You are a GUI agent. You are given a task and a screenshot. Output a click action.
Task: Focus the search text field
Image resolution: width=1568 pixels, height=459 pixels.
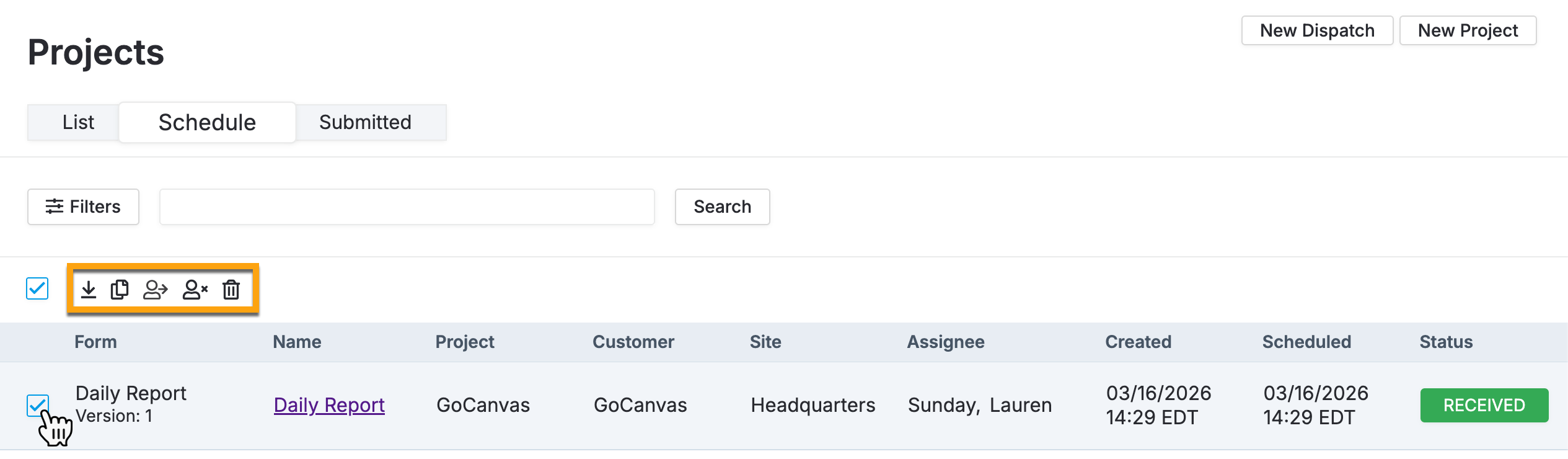tap(407, 207)
